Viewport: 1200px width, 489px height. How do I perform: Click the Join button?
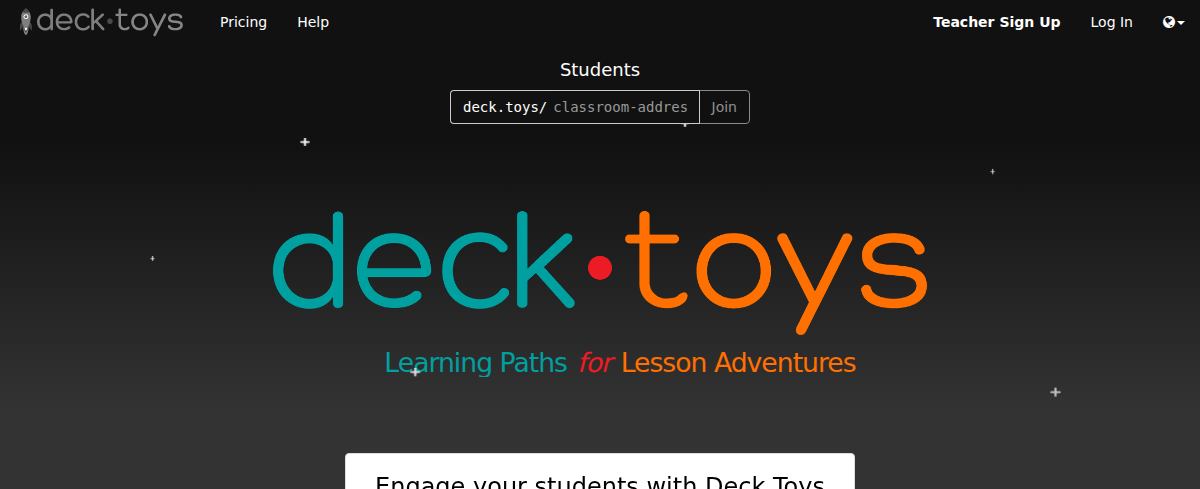tap(724, 107)
